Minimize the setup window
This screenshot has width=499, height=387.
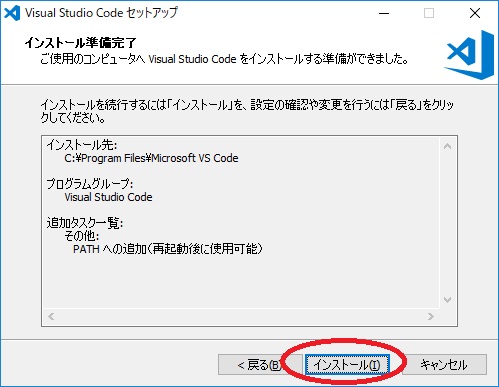(x=384, y=13)
